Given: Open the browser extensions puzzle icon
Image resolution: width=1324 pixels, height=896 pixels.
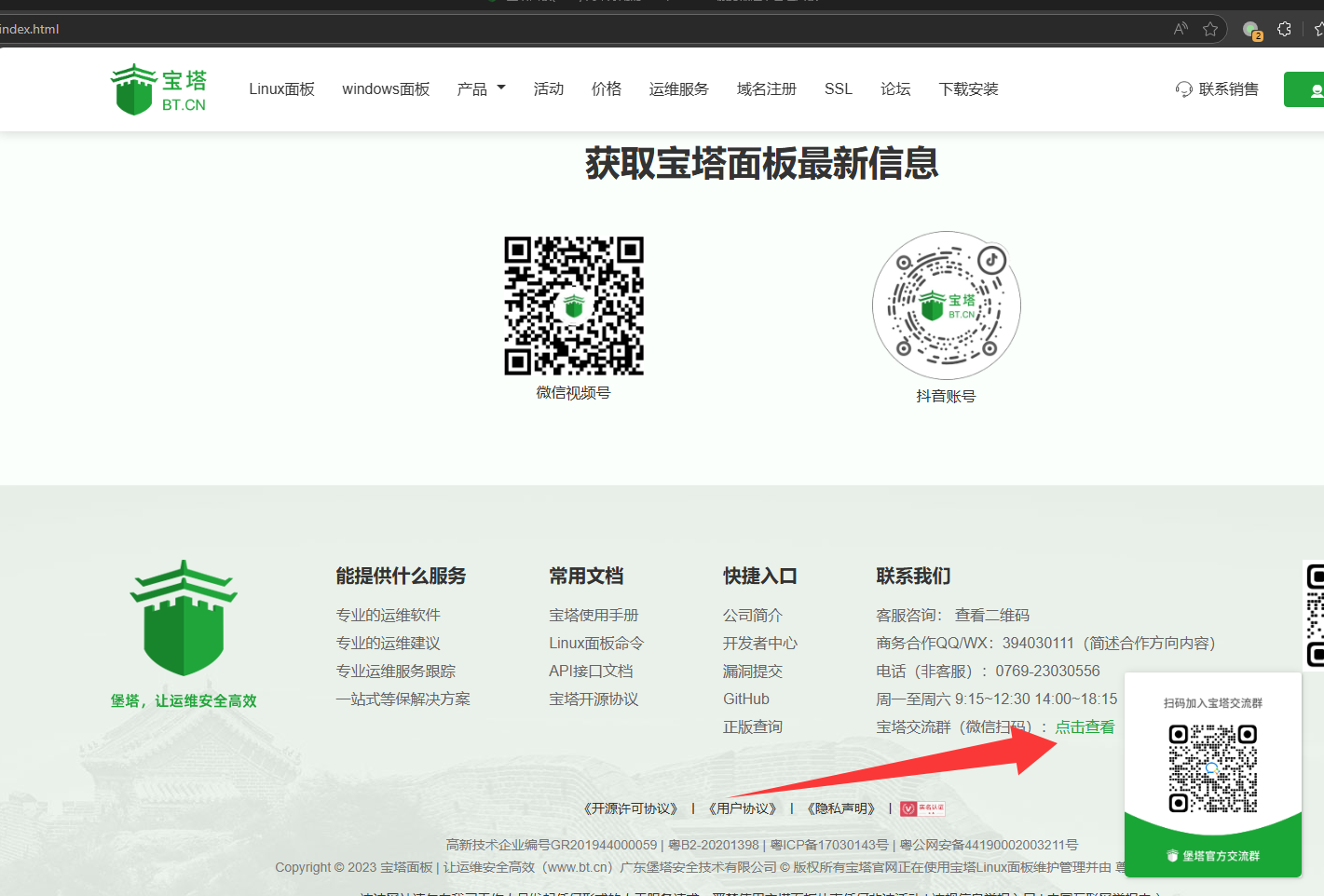Looking at the screenshot, I should 1284,29.
